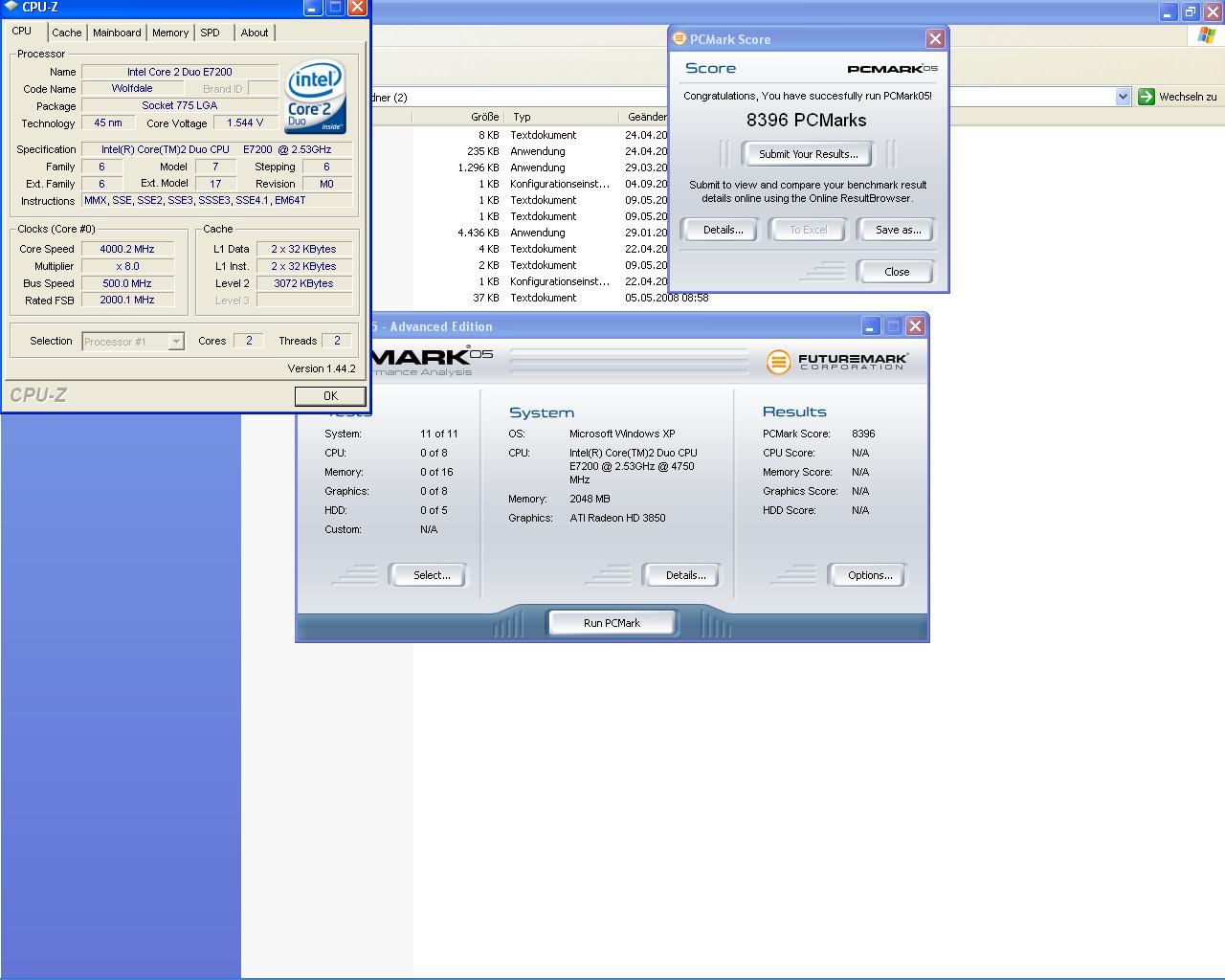Click the Instructions field in CPU-Z
The width and height of the screenshot is (1225, 980).
click(x=216, y=200)
